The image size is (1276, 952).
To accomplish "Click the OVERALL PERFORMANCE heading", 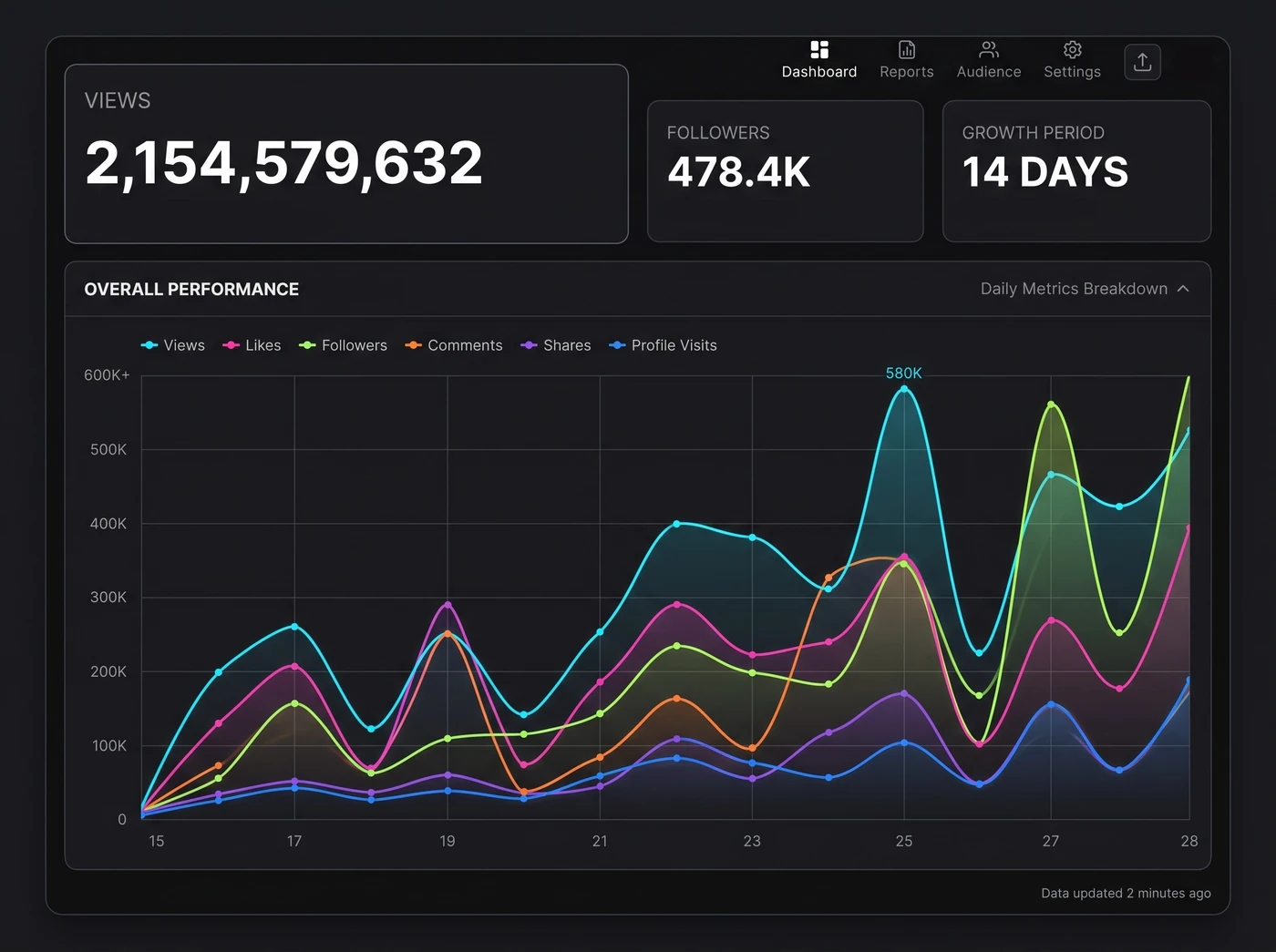I will click(x=191, y=290).
